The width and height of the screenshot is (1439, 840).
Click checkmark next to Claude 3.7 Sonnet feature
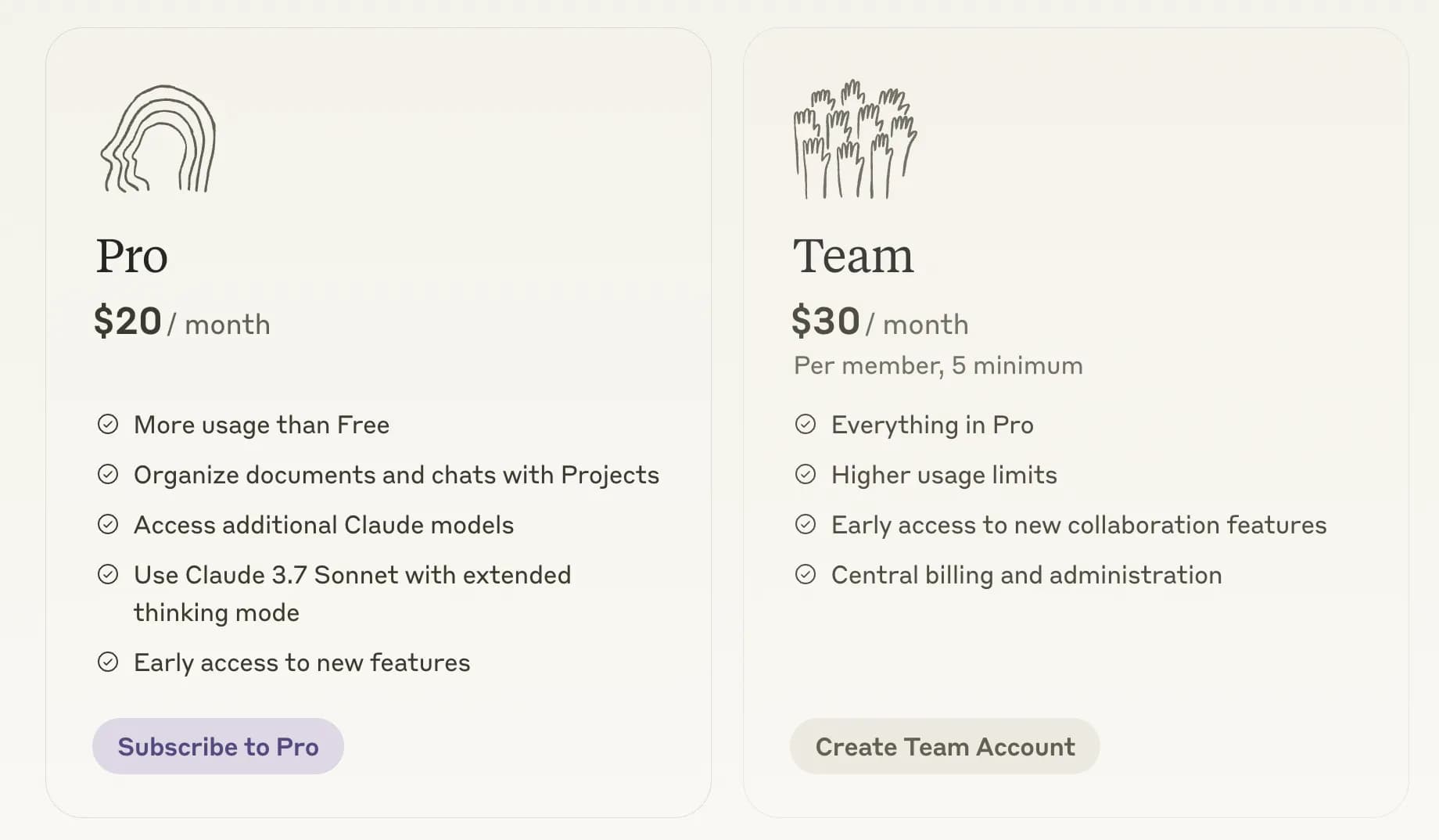click(108, 574)
